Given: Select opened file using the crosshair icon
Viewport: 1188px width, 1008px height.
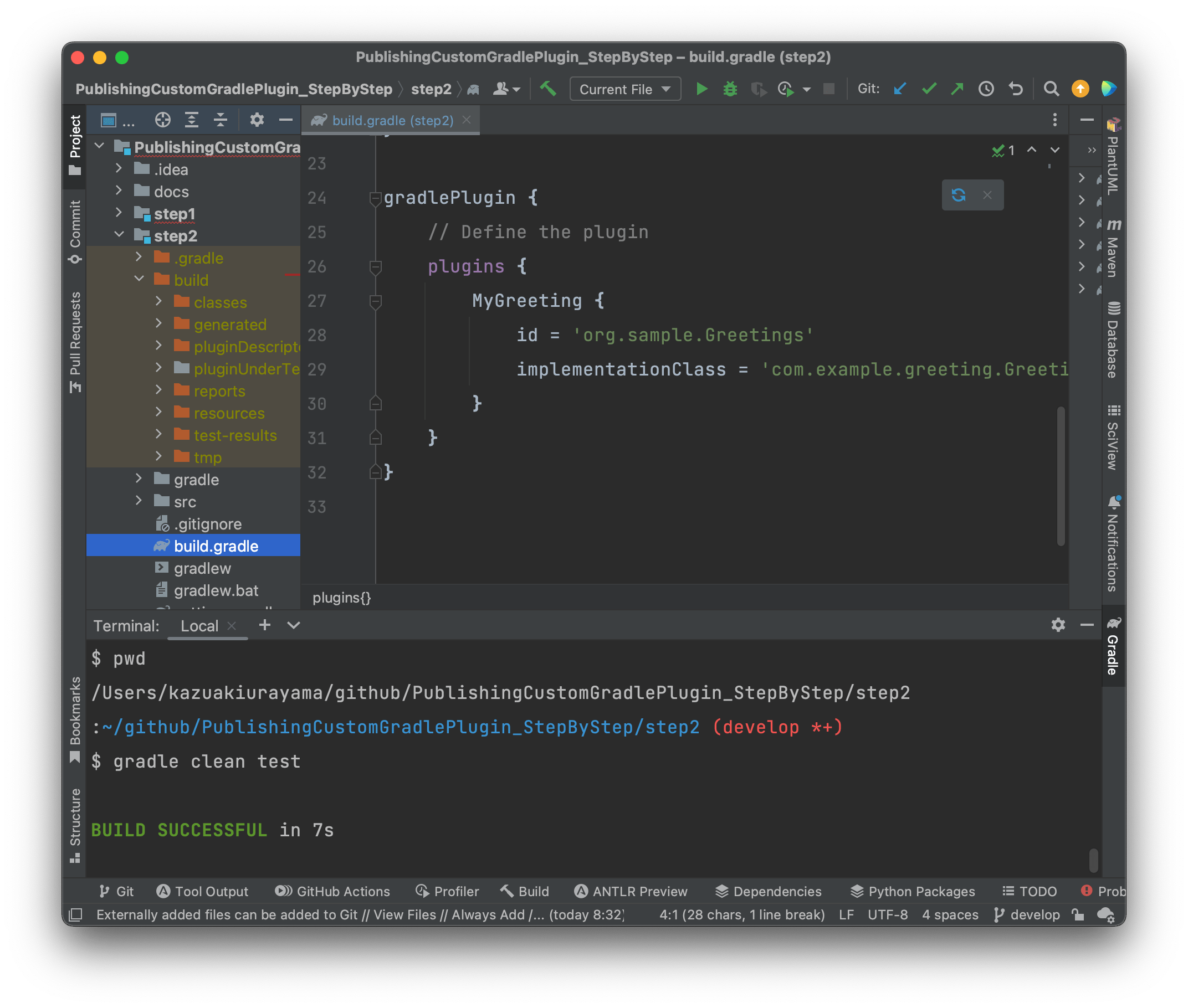Looking at the screenshot, I should (x=163, y=120).
